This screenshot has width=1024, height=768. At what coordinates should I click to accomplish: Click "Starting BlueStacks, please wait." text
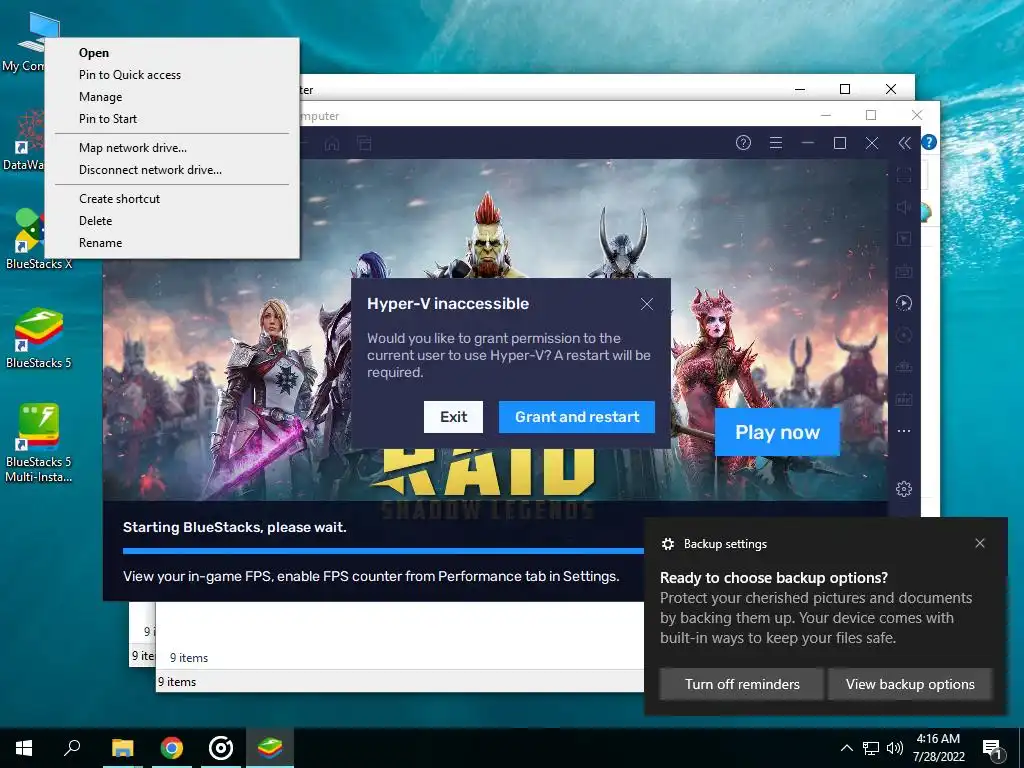click(234, 528)
